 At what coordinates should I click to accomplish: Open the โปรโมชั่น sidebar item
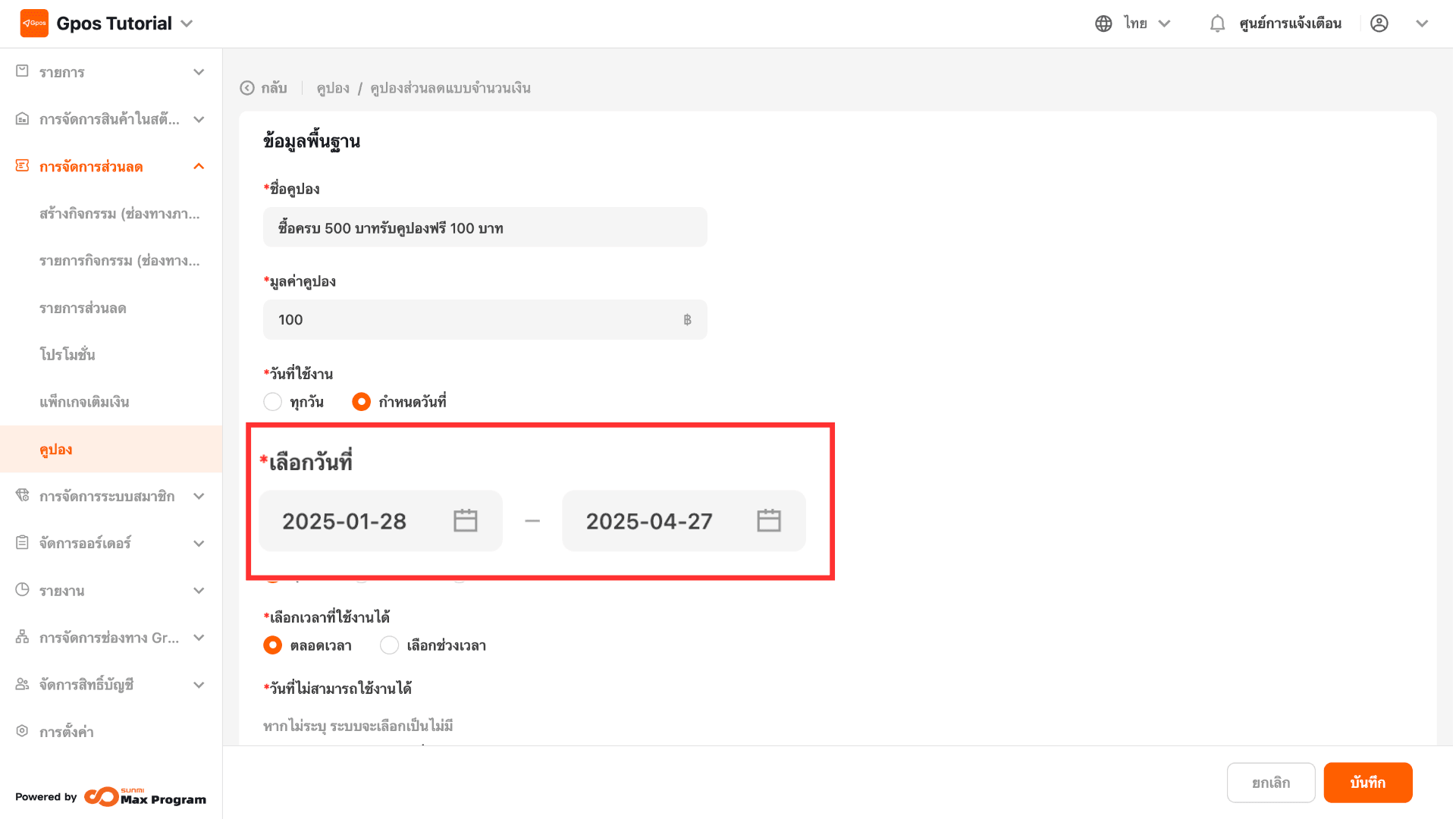67,355
